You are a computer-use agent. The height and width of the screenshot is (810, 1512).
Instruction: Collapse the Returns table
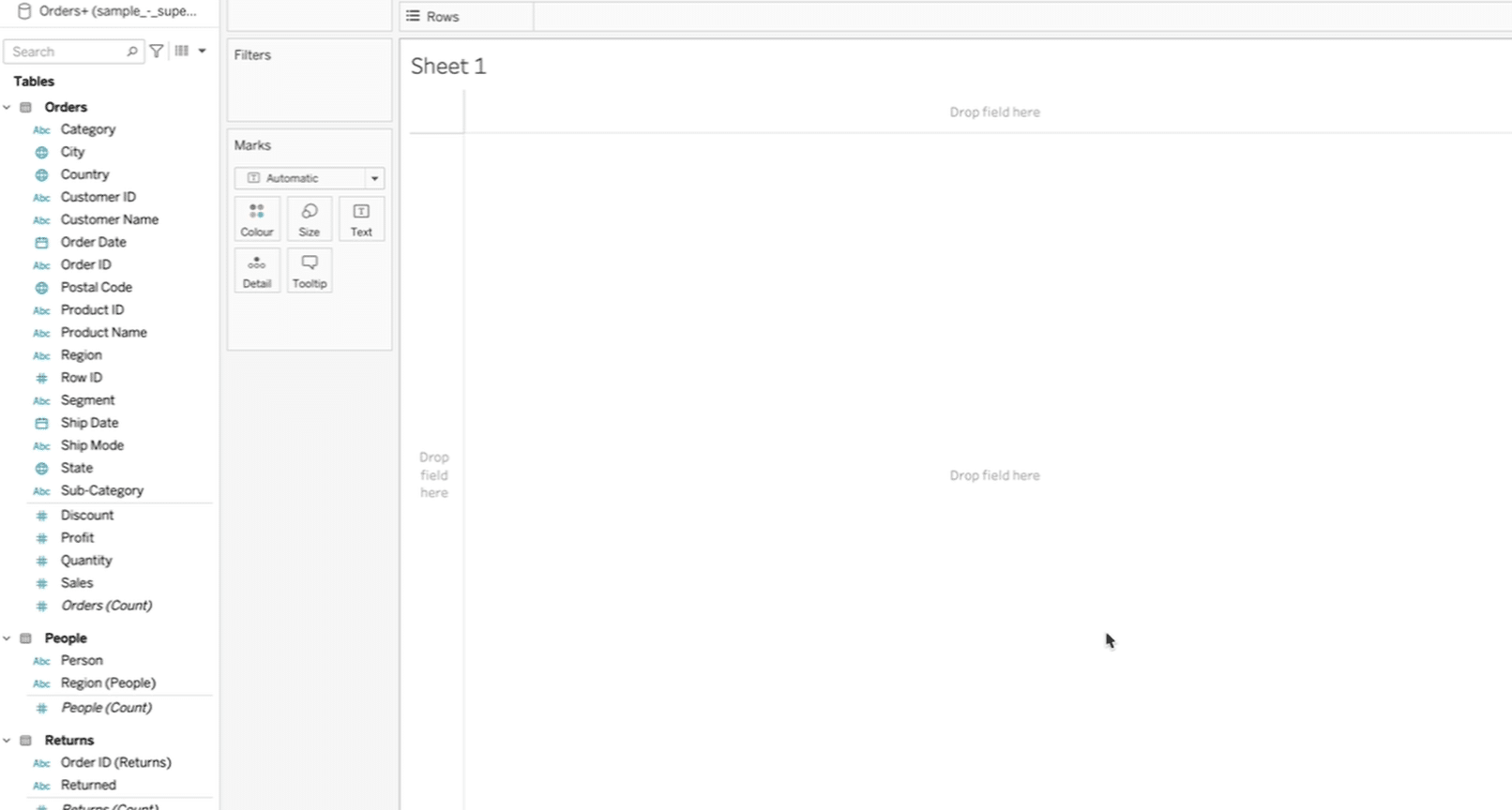click(7, 740)
